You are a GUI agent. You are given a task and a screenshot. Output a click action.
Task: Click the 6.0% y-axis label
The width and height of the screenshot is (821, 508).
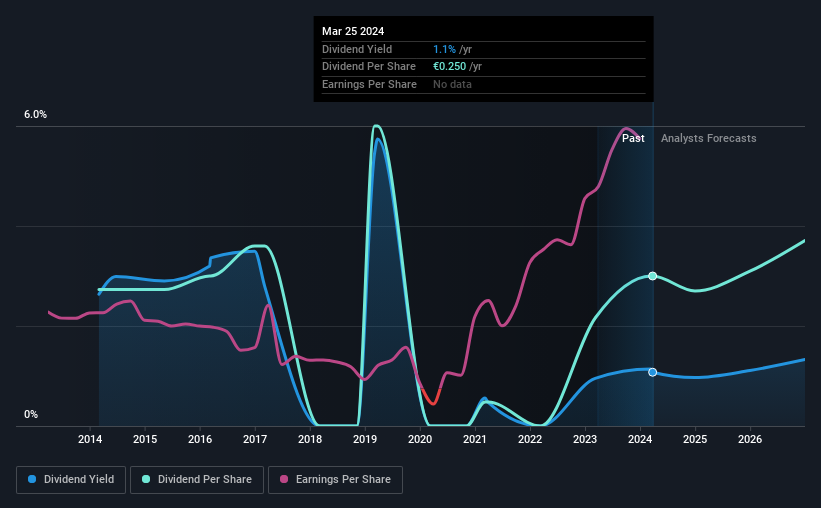pos(35,115)
